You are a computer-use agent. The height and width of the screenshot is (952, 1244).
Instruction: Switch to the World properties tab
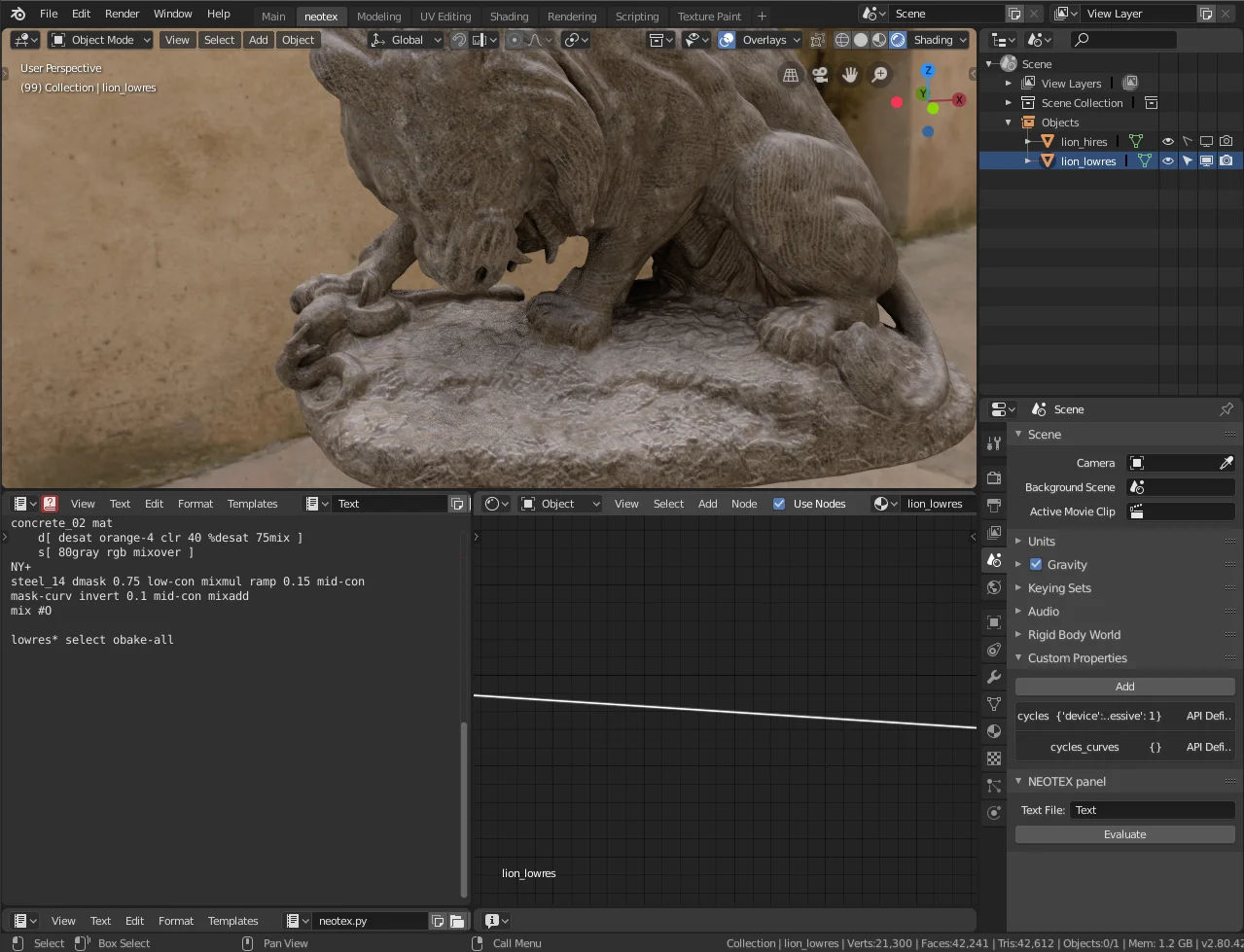point(993,587)
